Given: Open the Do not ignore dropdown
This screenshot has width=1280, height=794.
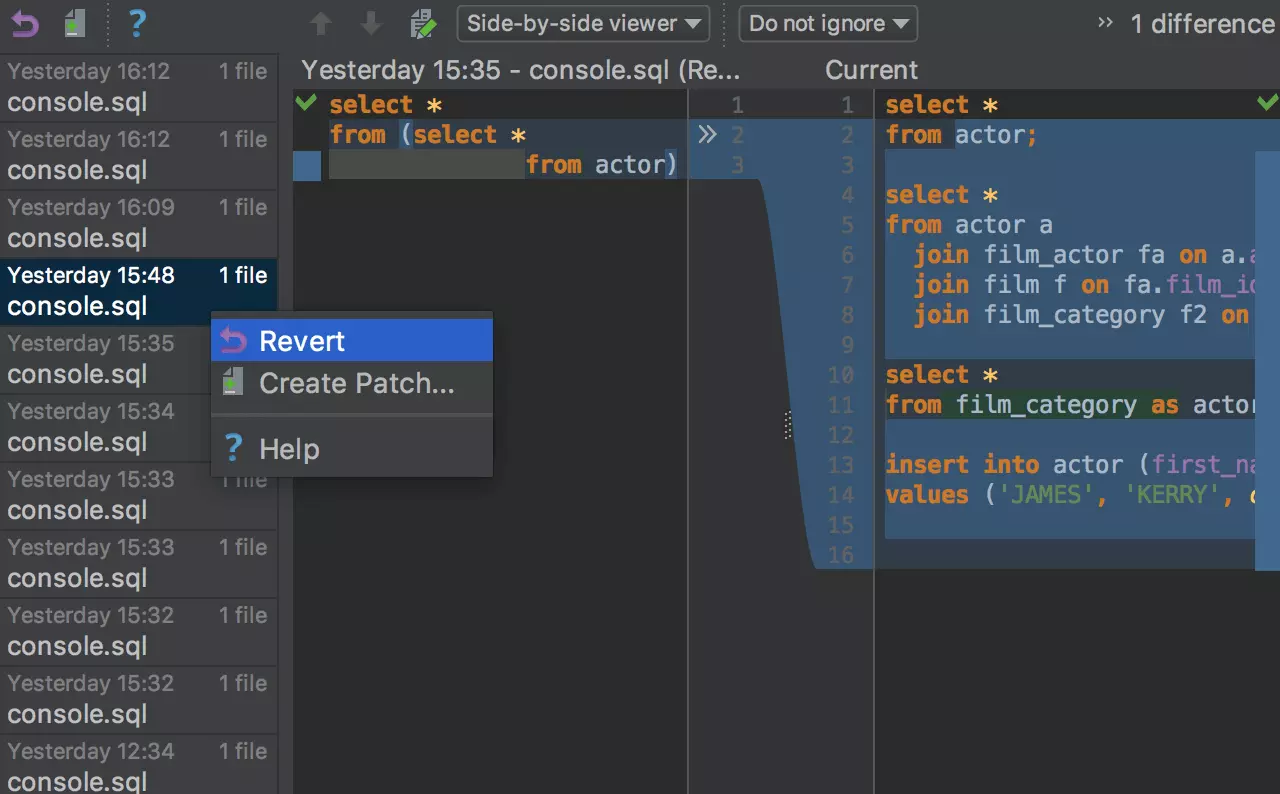Looking at the screenshot, I should click(x=828, y=23).
